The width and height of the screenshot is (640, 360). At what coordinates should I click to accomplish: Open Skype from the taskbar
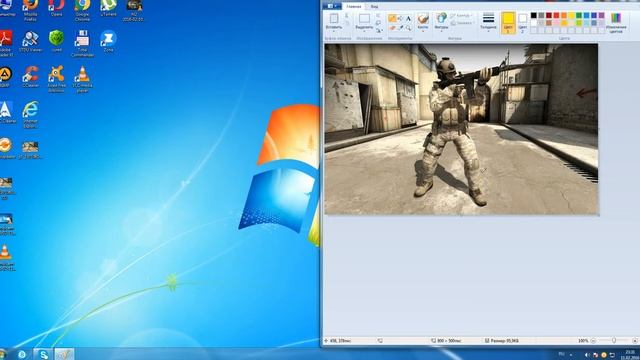pos(43,354)
